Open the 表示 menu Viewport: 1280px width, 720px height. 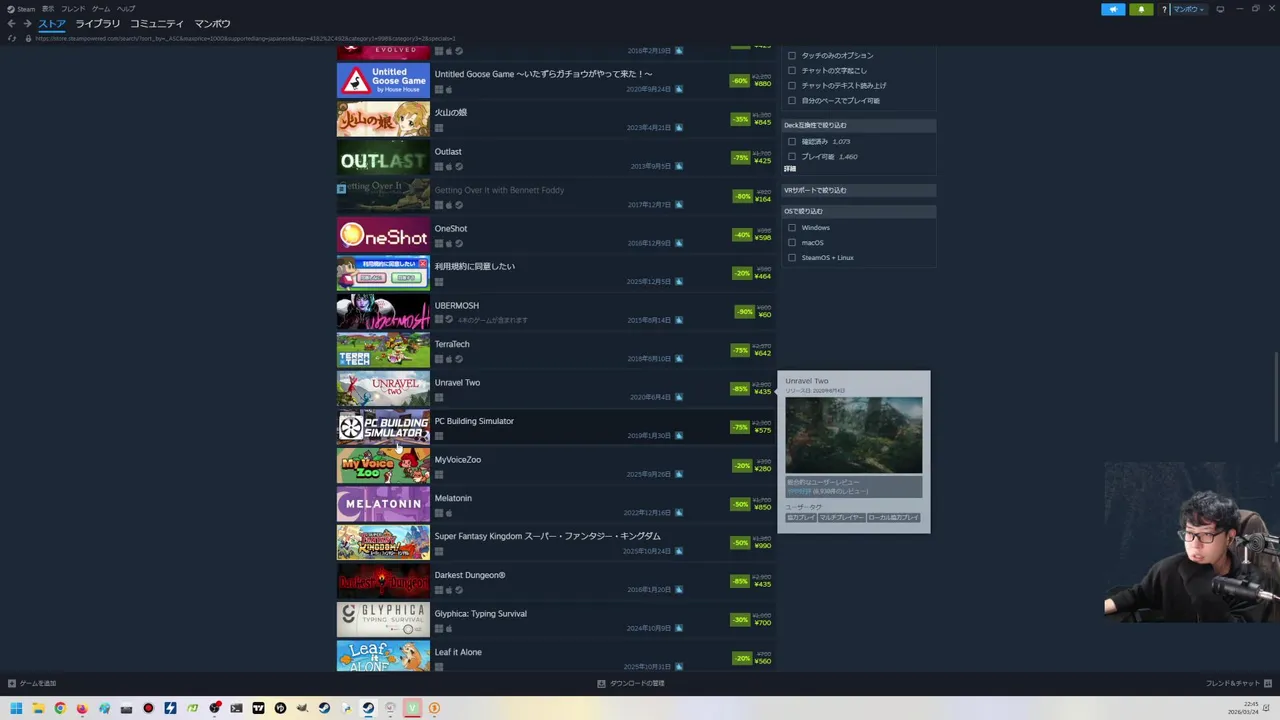(48, 9)
